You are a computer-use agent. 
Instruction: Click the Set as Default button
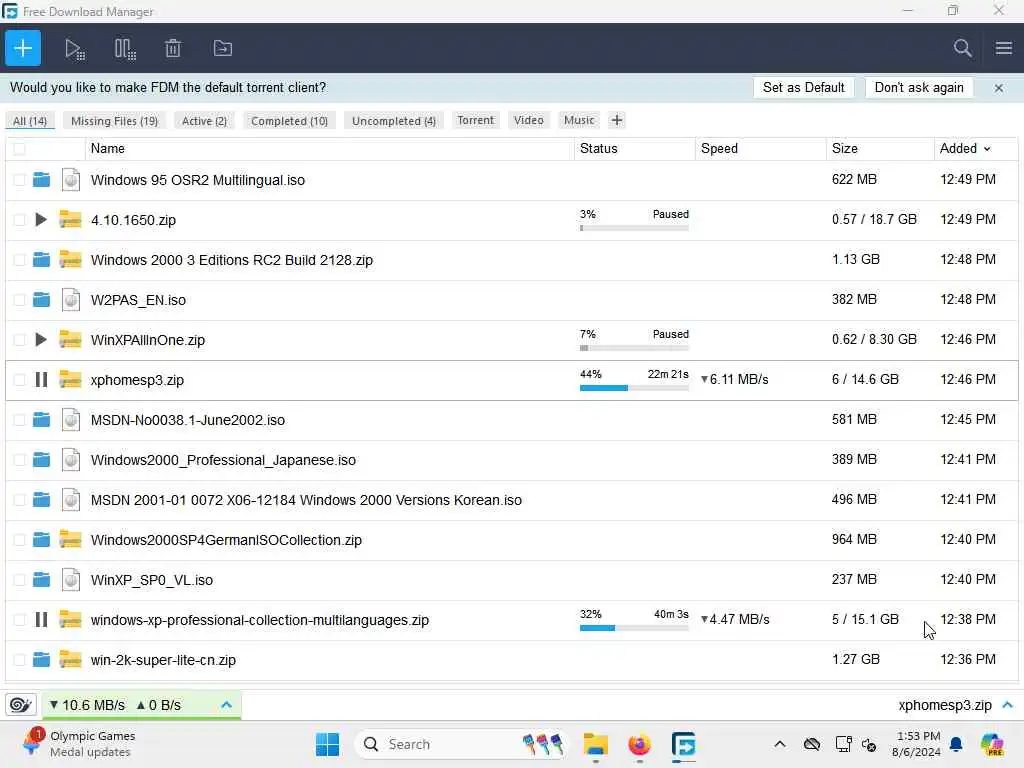tap(803, 88)
